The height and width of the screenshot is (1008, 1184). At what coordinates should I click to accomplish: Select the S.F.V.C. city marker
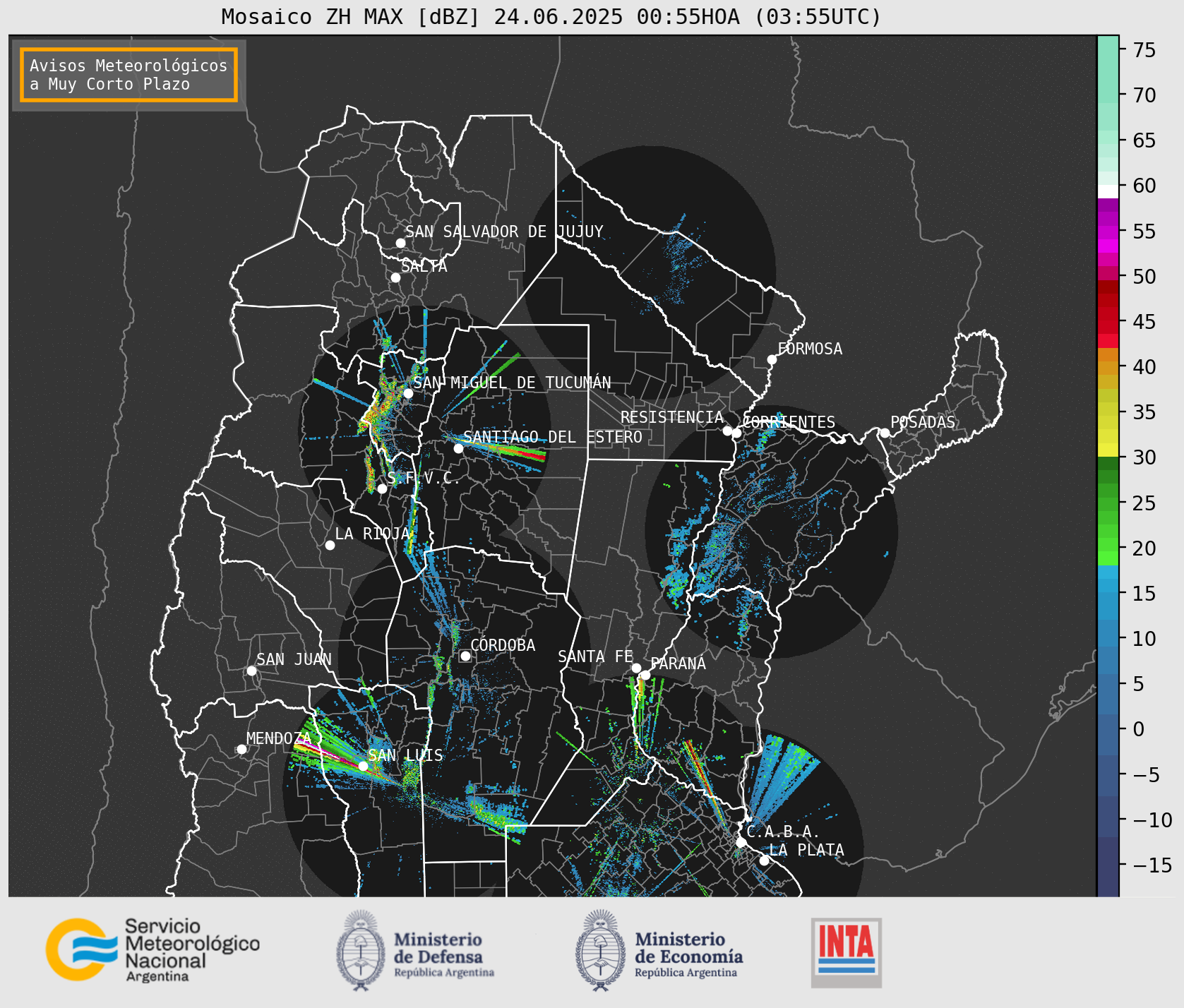tap(382, 488)
